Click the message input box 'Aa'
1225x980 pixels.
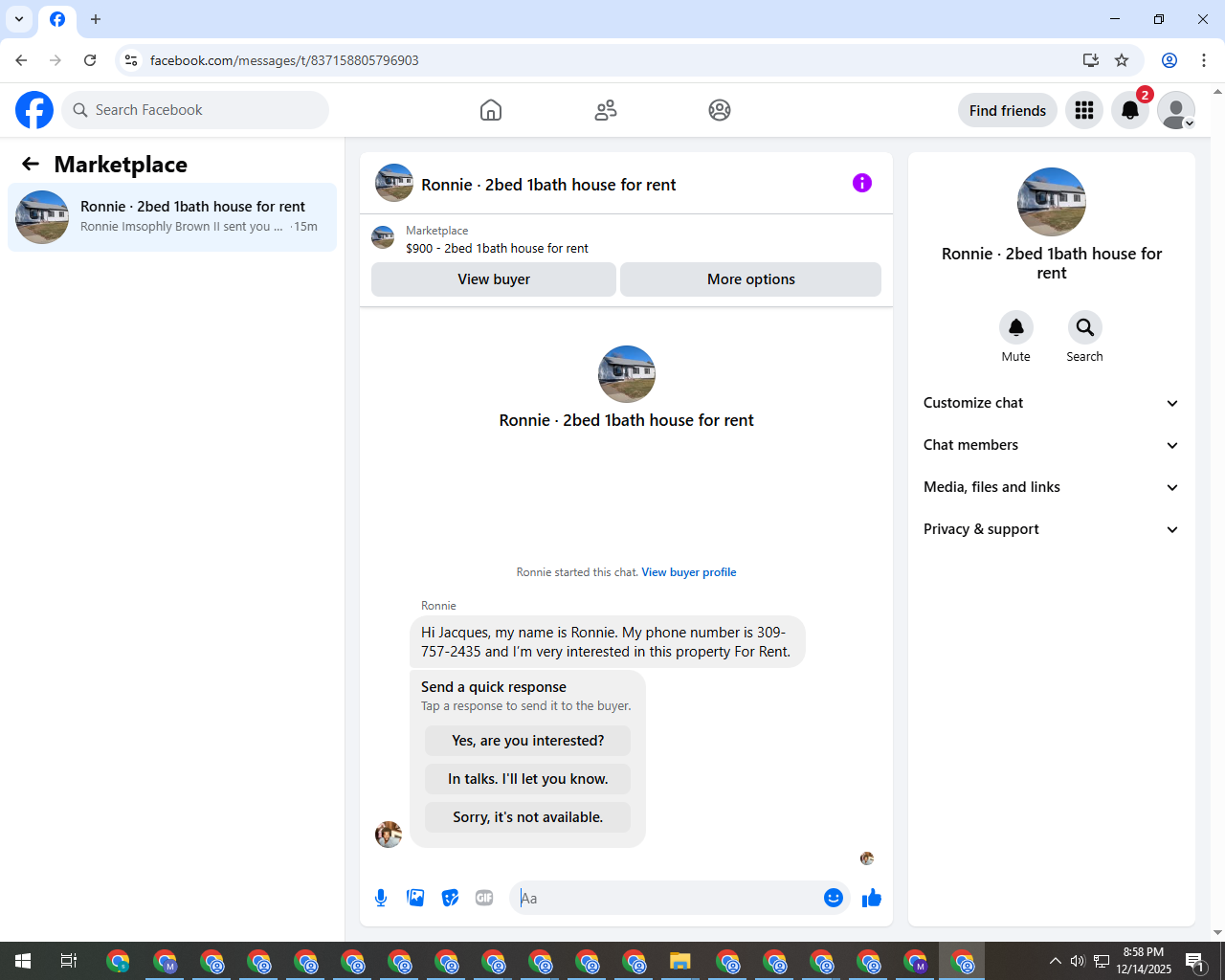(x=667, y=898)
